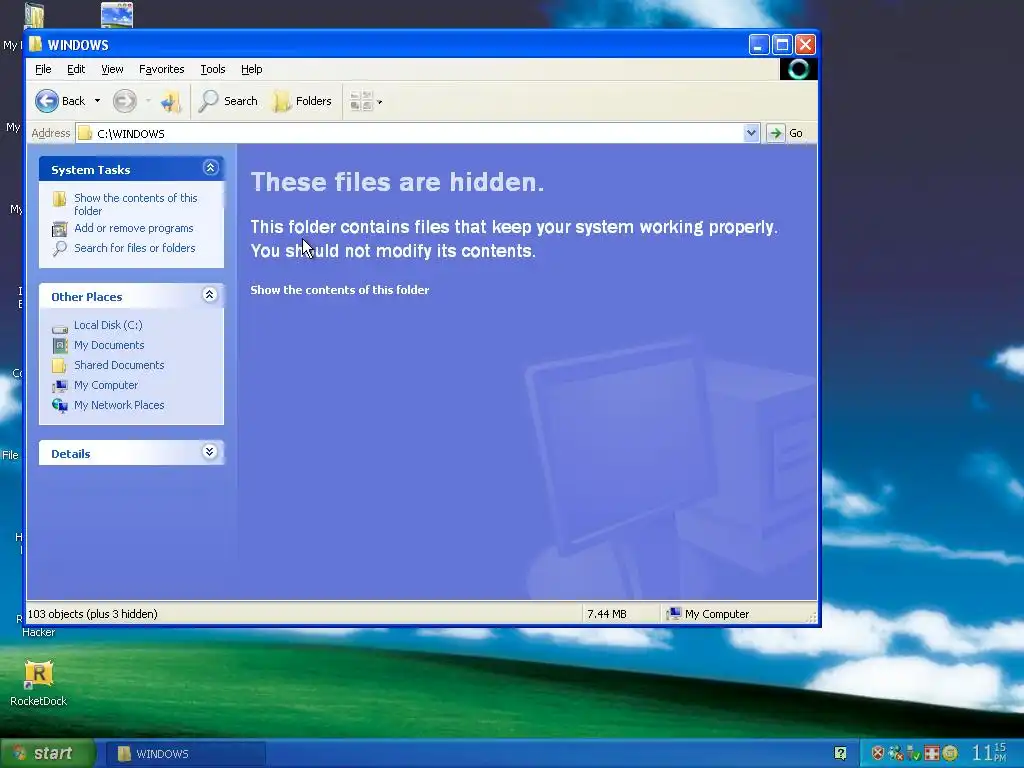Expand the address bar dropdown list

coord(751,133)
